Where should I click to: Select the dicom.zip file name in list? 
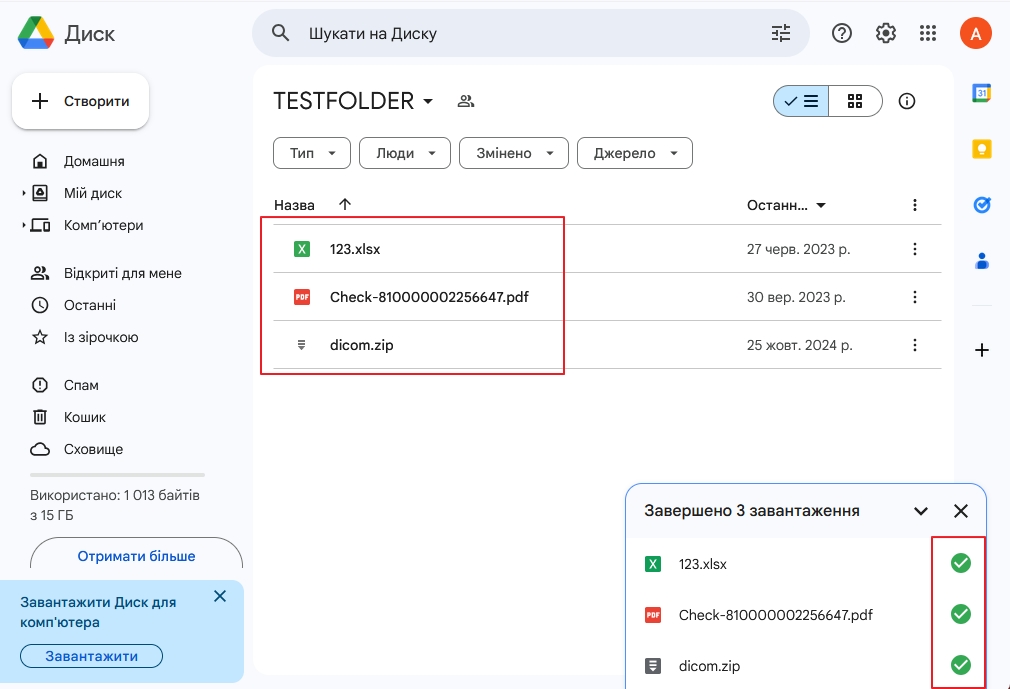[361, 345]
